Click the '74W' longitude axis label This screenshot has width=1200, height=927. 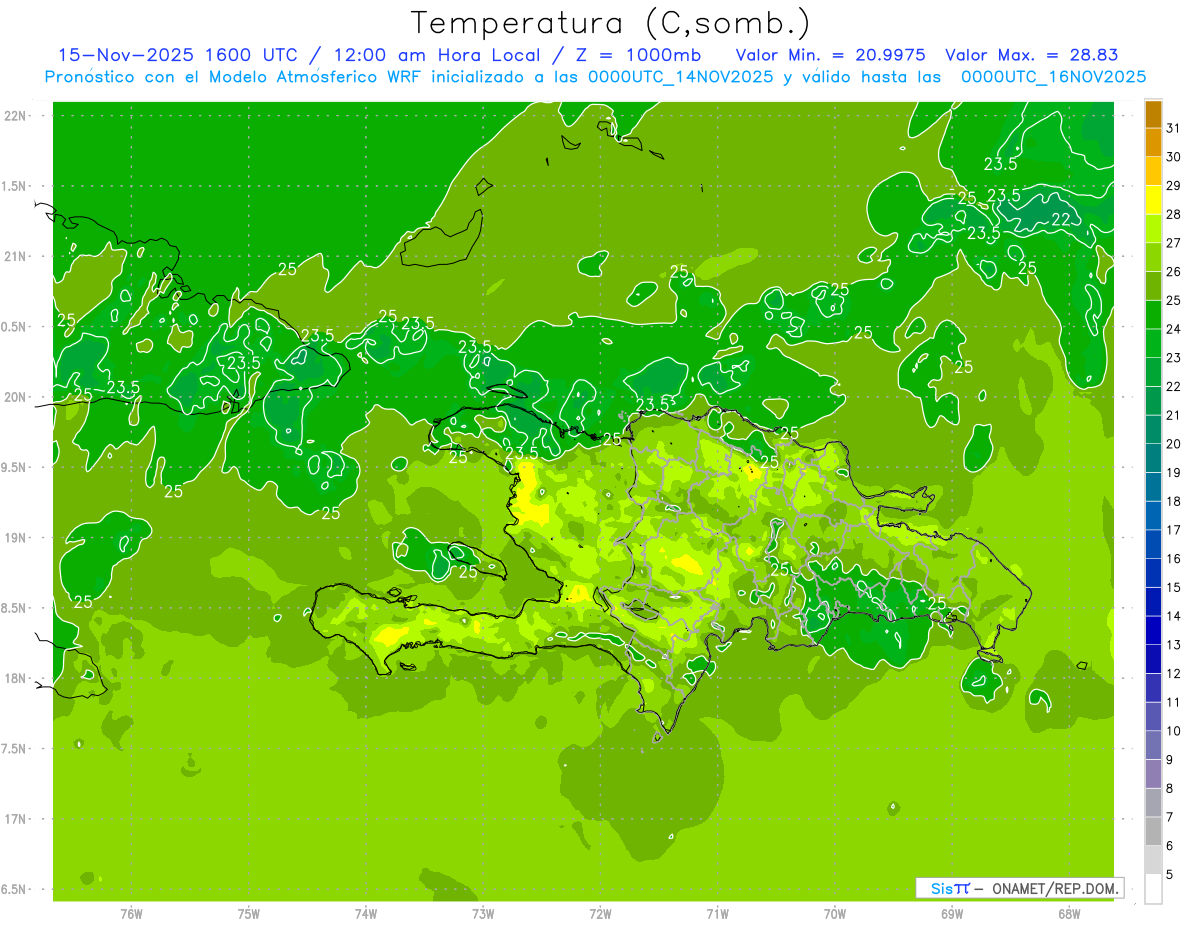point(366,914)
